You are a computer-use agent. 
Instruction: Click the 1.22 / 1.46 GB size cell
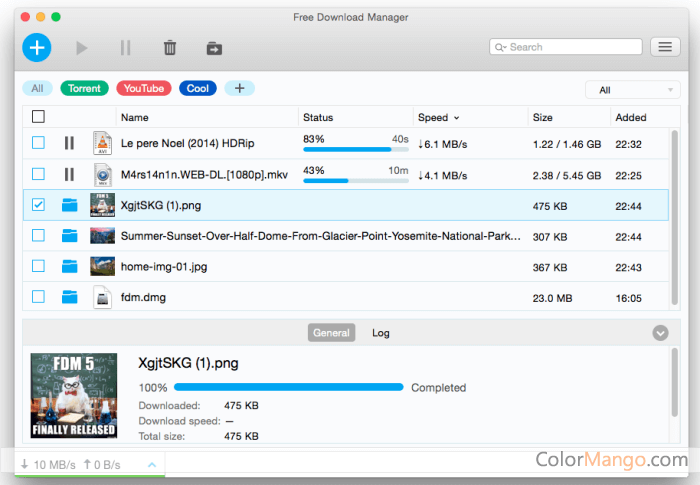pos(567,144)
